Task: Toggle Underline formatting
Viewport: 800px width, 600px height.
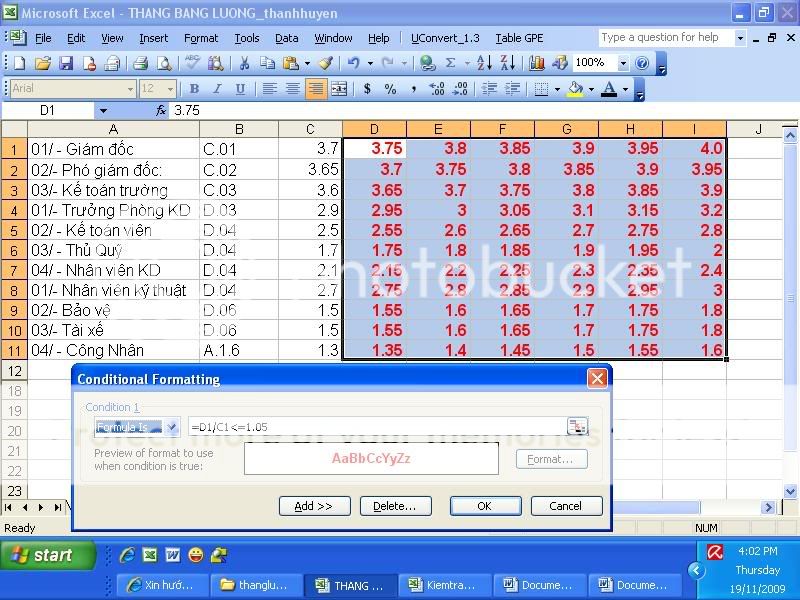Action: 240,89
